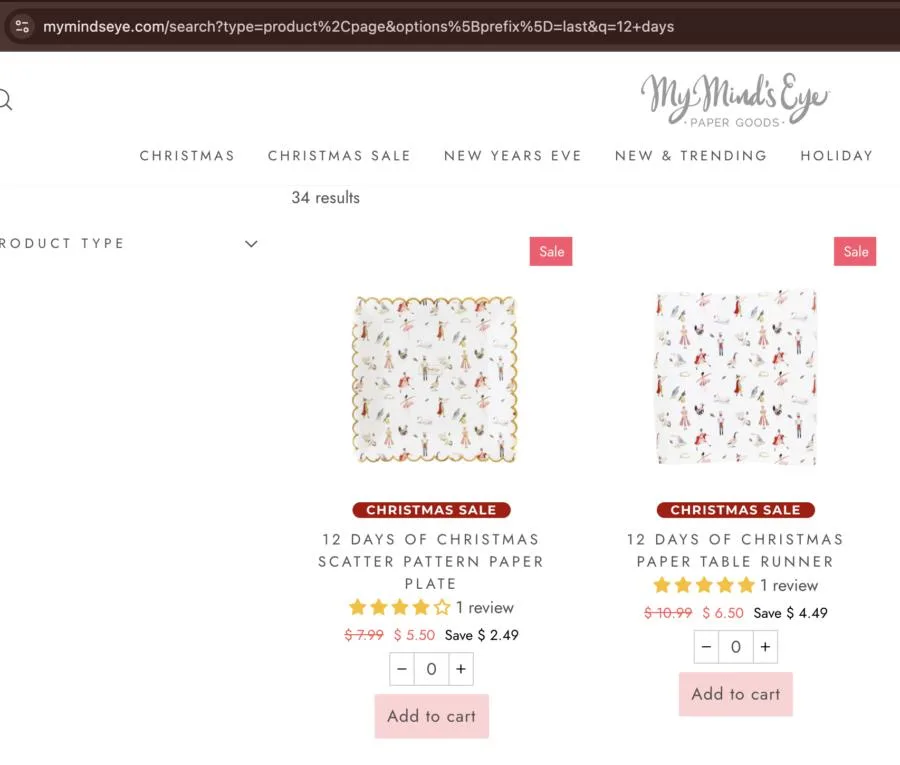The image size is (900, 765).
Task: Open the New Years Eve menu
Action: point(513,156)
